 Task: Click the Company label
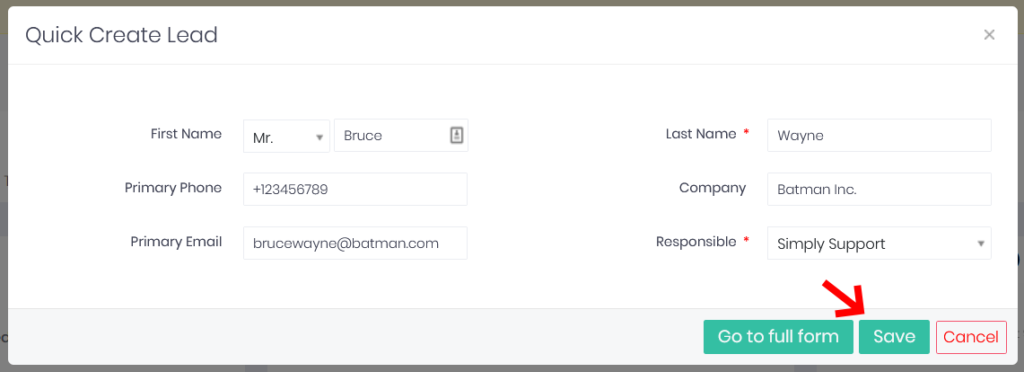click(x=712, y=188)
